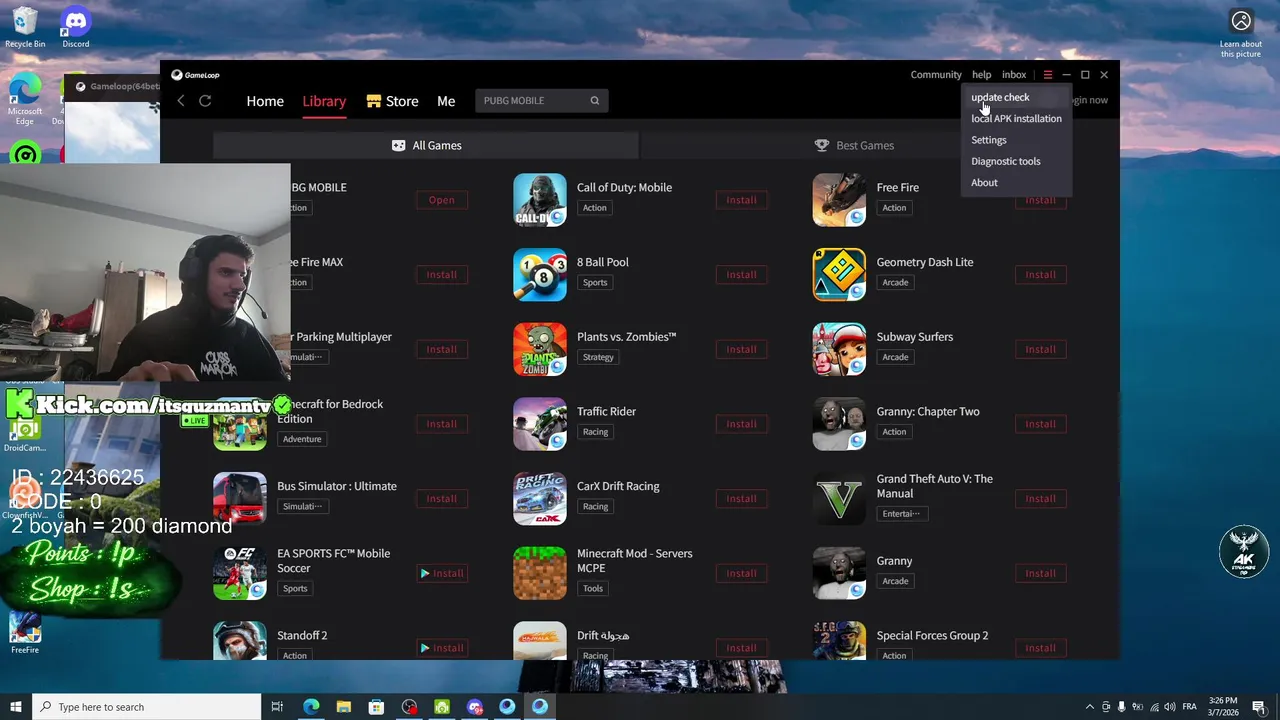Click the GameLoop refresh icon
Viewport: 1280px width, 720px height.
pyautogui.click(x=205, y=101)
